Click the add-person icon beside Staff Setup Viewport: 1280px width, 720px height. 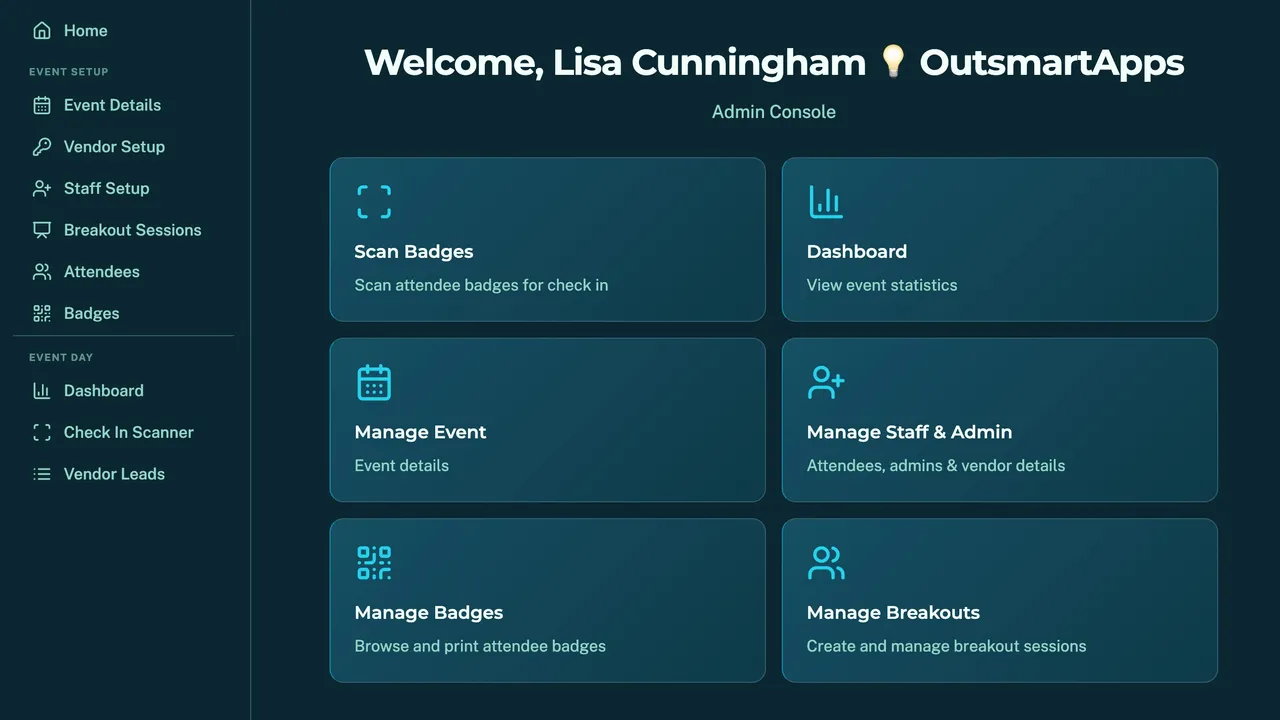[42, 188]
